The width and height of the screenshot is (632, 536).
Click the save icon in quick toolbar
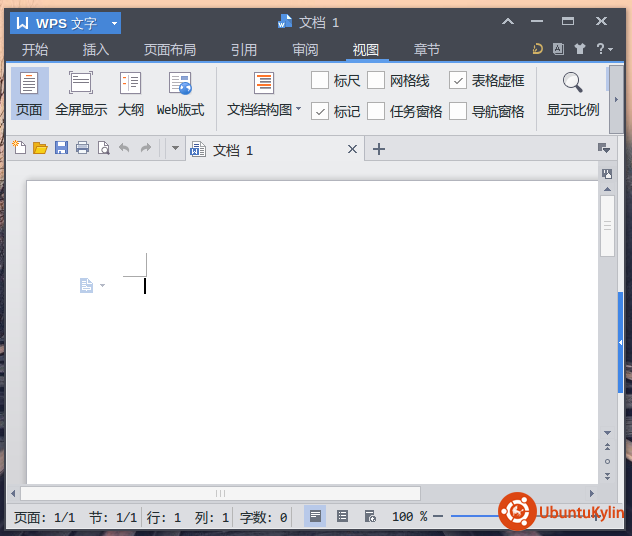[61, 149]
